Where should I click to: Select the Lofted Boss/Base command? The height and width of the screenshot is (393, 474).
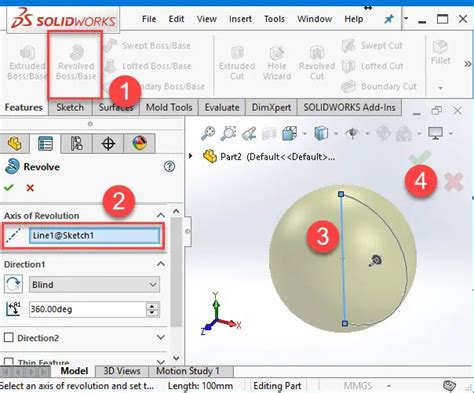[148, 66]
